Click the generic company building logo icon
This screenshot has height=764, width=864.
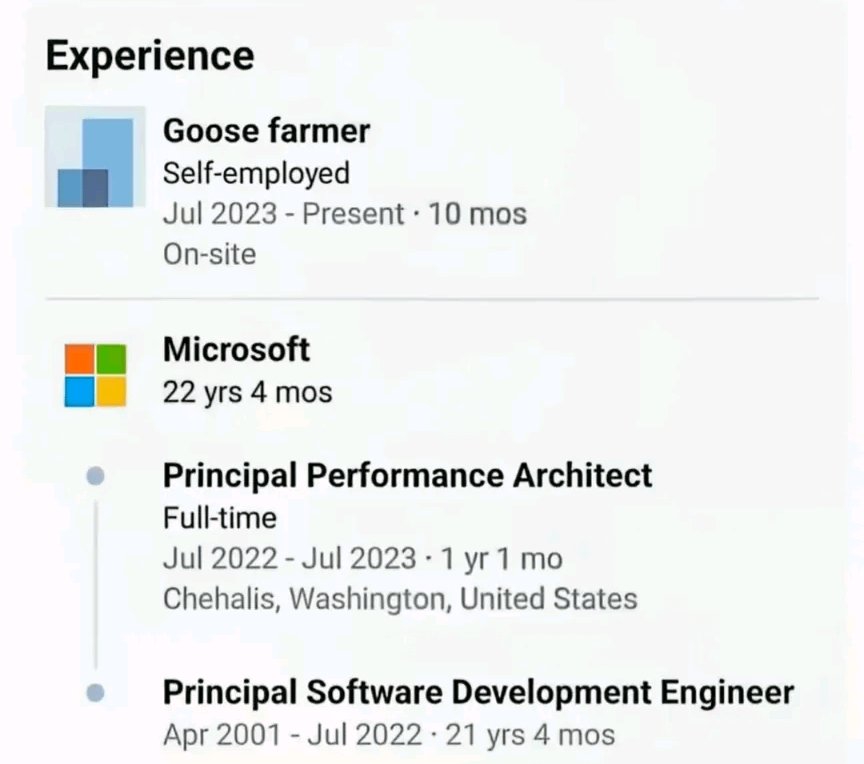click(95, 157)
